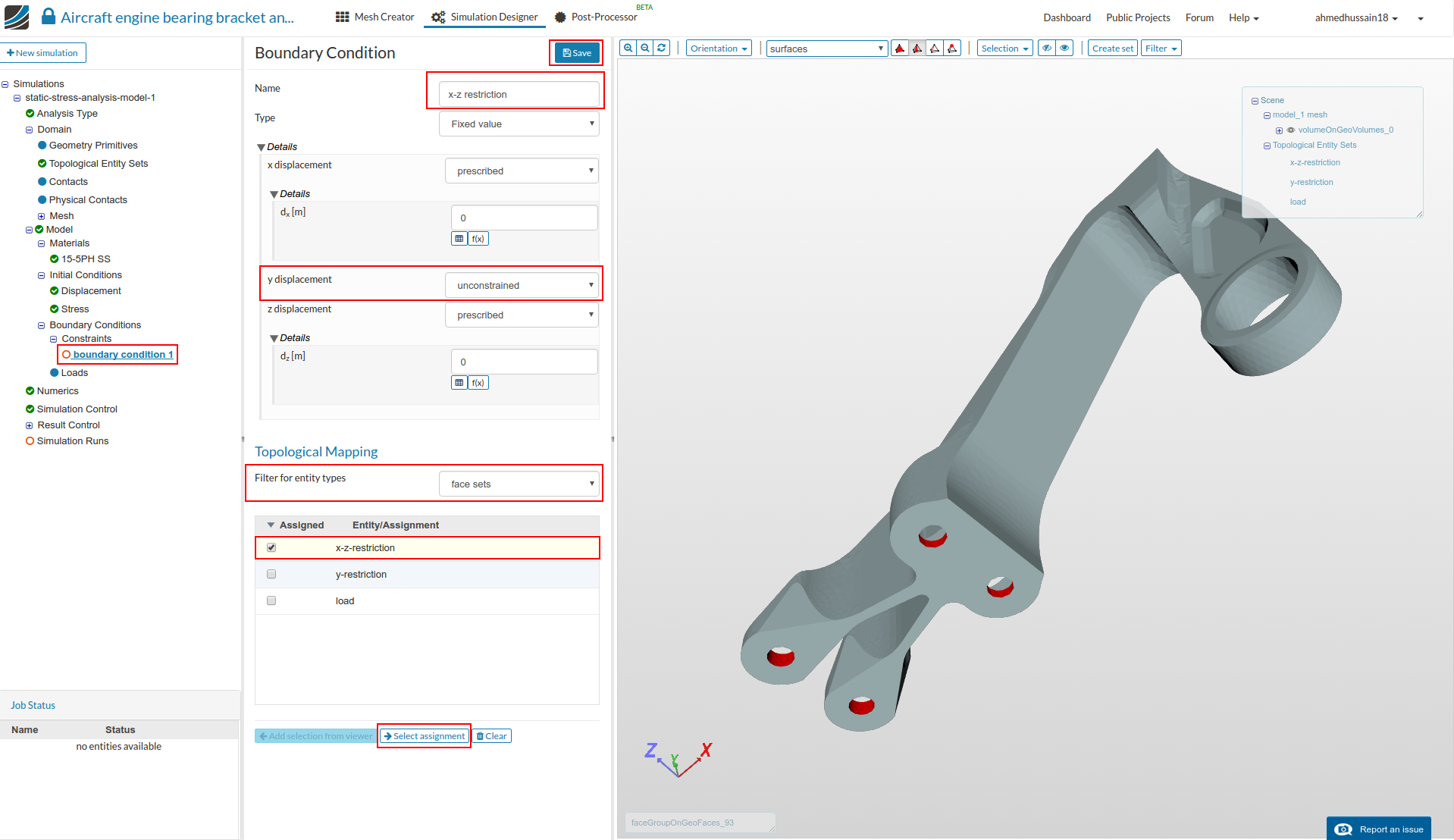The height and width of the screenshot is (840, 1454).
Task: Click Report an issue button
Action: 1379,829
